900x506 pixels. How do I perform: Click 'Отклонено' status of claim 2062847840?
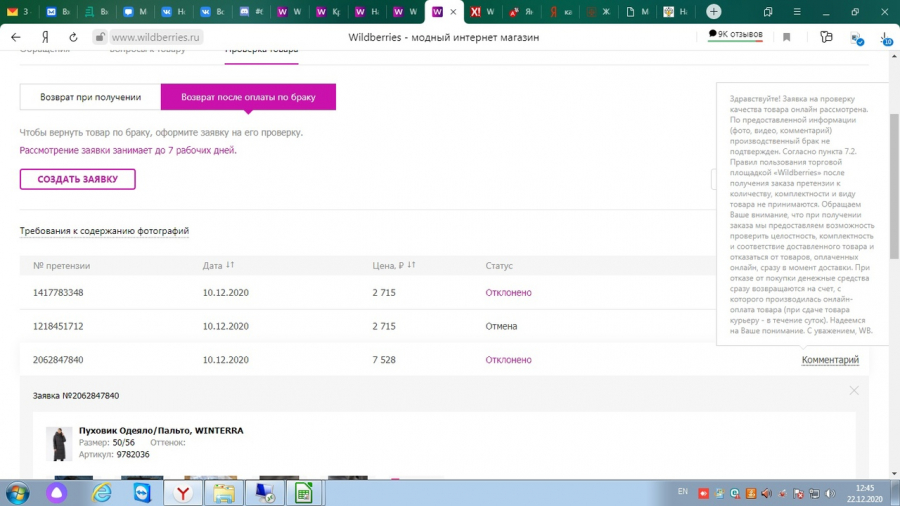click(509, 360)
